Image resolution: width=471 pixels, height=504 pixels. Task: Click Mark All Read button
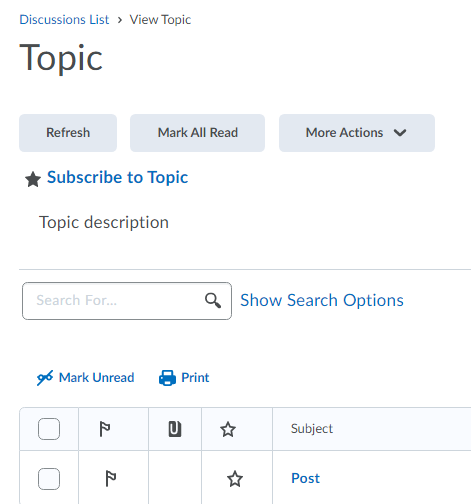pos(197,133)
